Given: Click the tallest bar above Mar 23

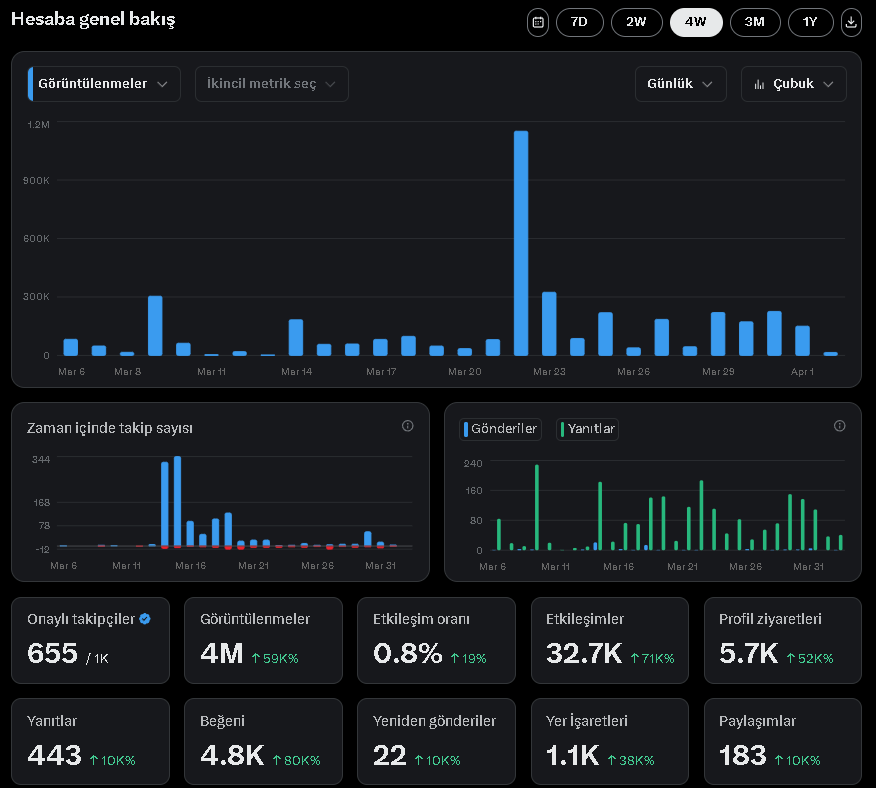Looking at the screenshot, I should (x=522, y=240).
